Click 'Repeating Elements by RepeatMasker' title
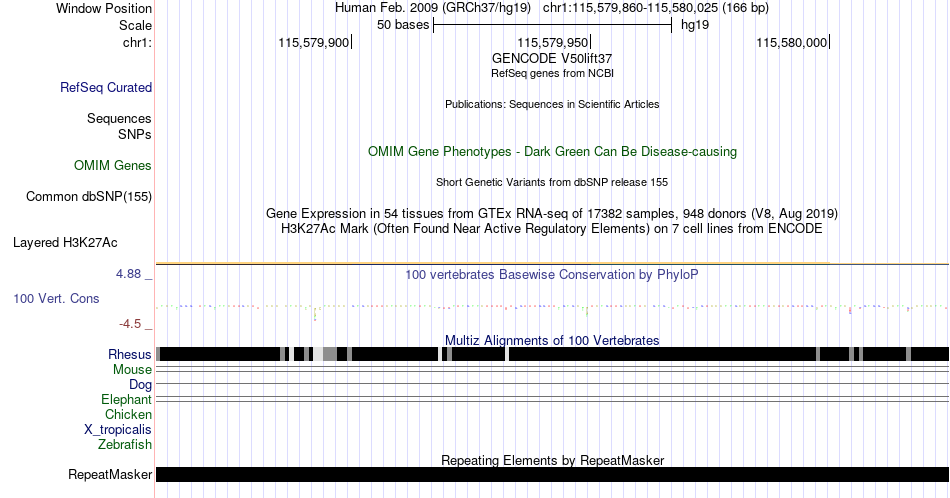 (552, 460)
